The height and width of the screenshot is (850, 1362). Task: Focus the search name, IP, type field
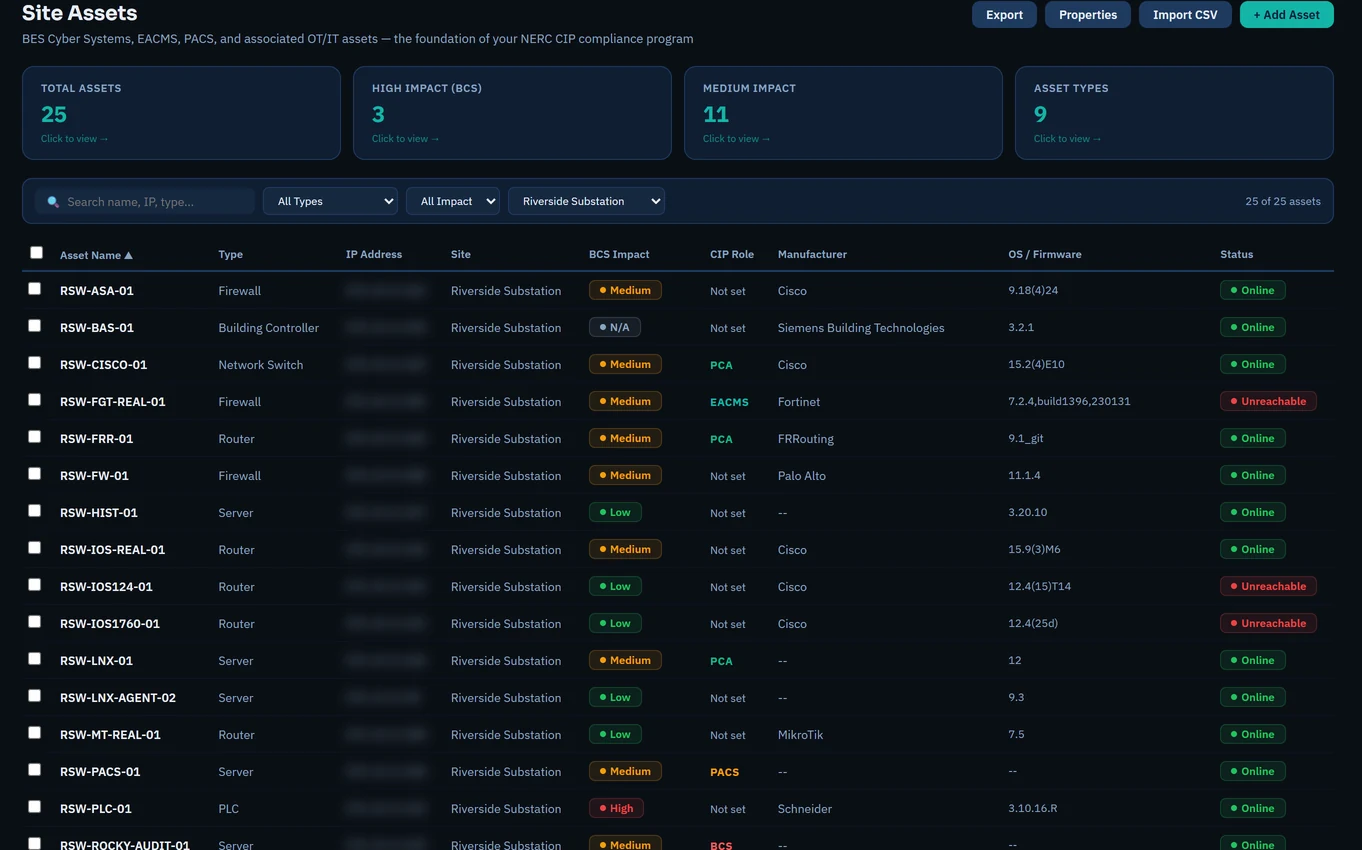145,201
